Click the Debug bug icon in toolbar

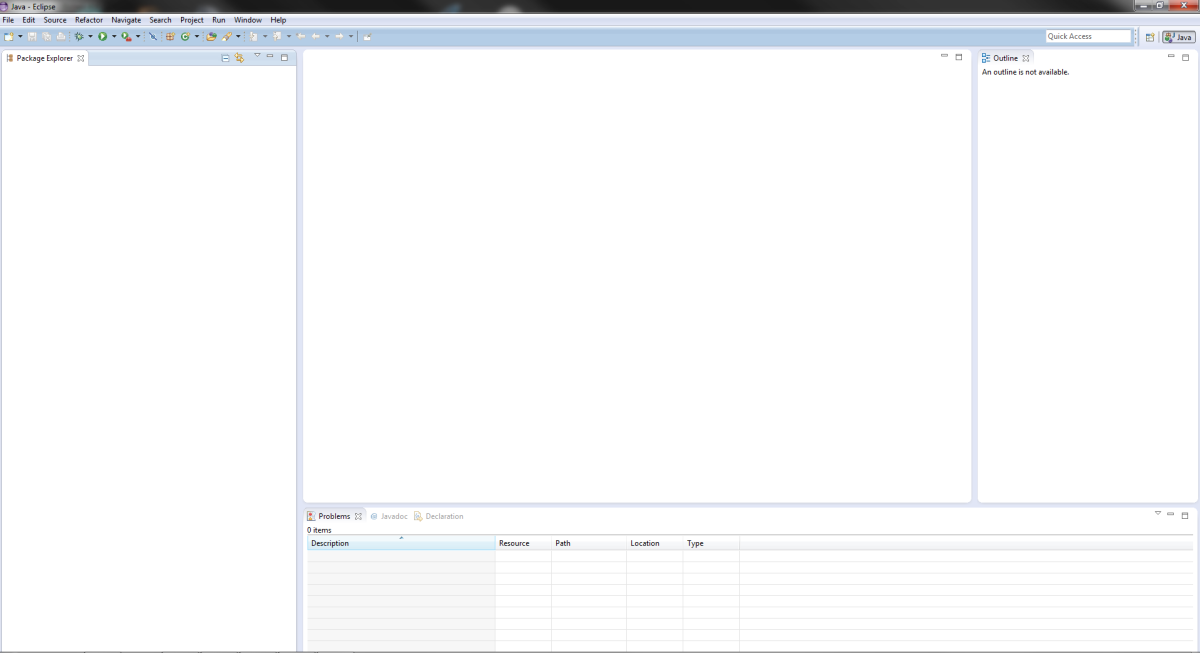[x=79, y=36]
